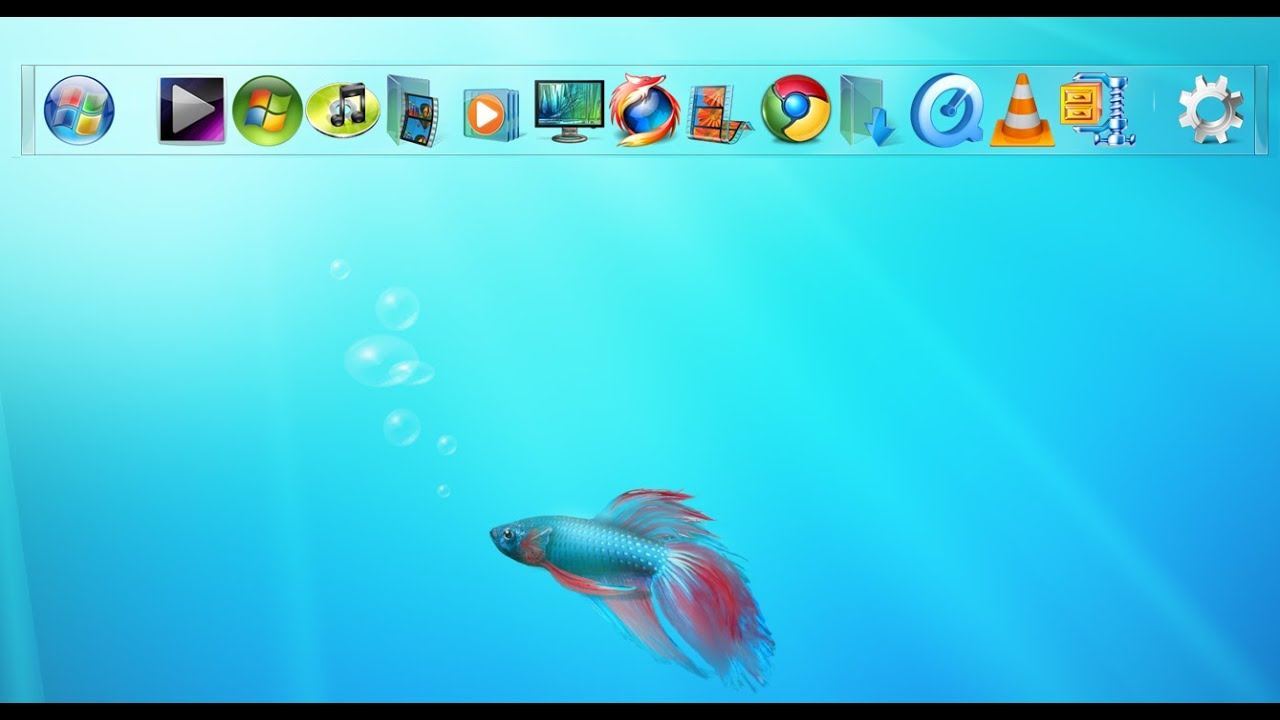Open the desktop monitor icon
Image resolution: width=1280 pixels, height=720 pixels.
tap(569, 111)
